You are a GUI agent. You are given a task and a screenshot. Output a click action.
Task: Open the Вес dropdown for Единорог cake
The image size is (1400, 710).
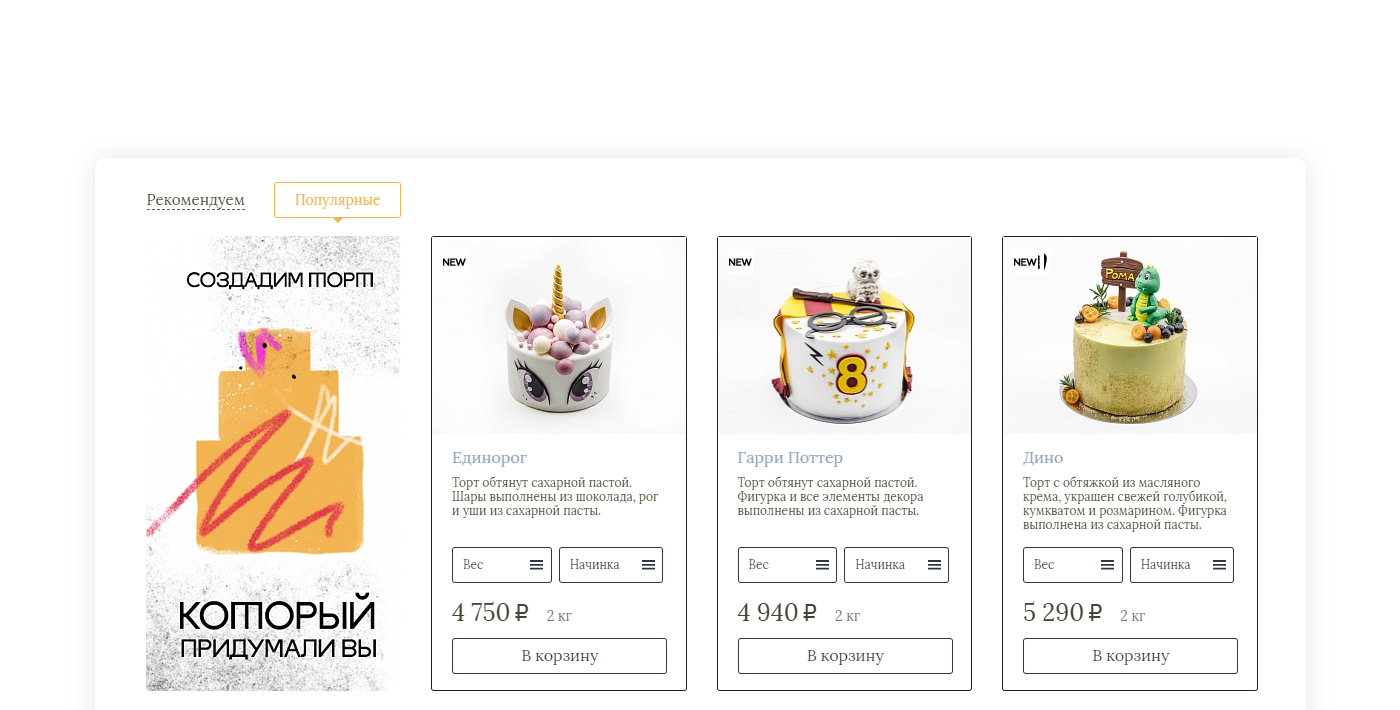click(502, 565)
